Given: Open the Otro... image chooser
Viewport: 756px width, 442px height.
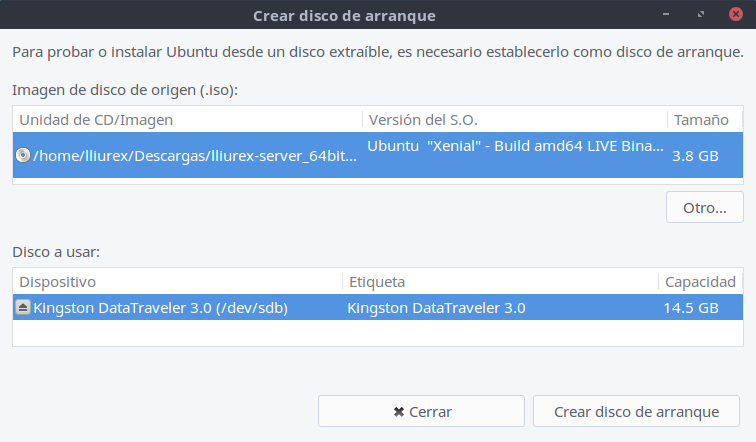Looking at the screenshot, I should pyautogui.click(x=704, y=207).
